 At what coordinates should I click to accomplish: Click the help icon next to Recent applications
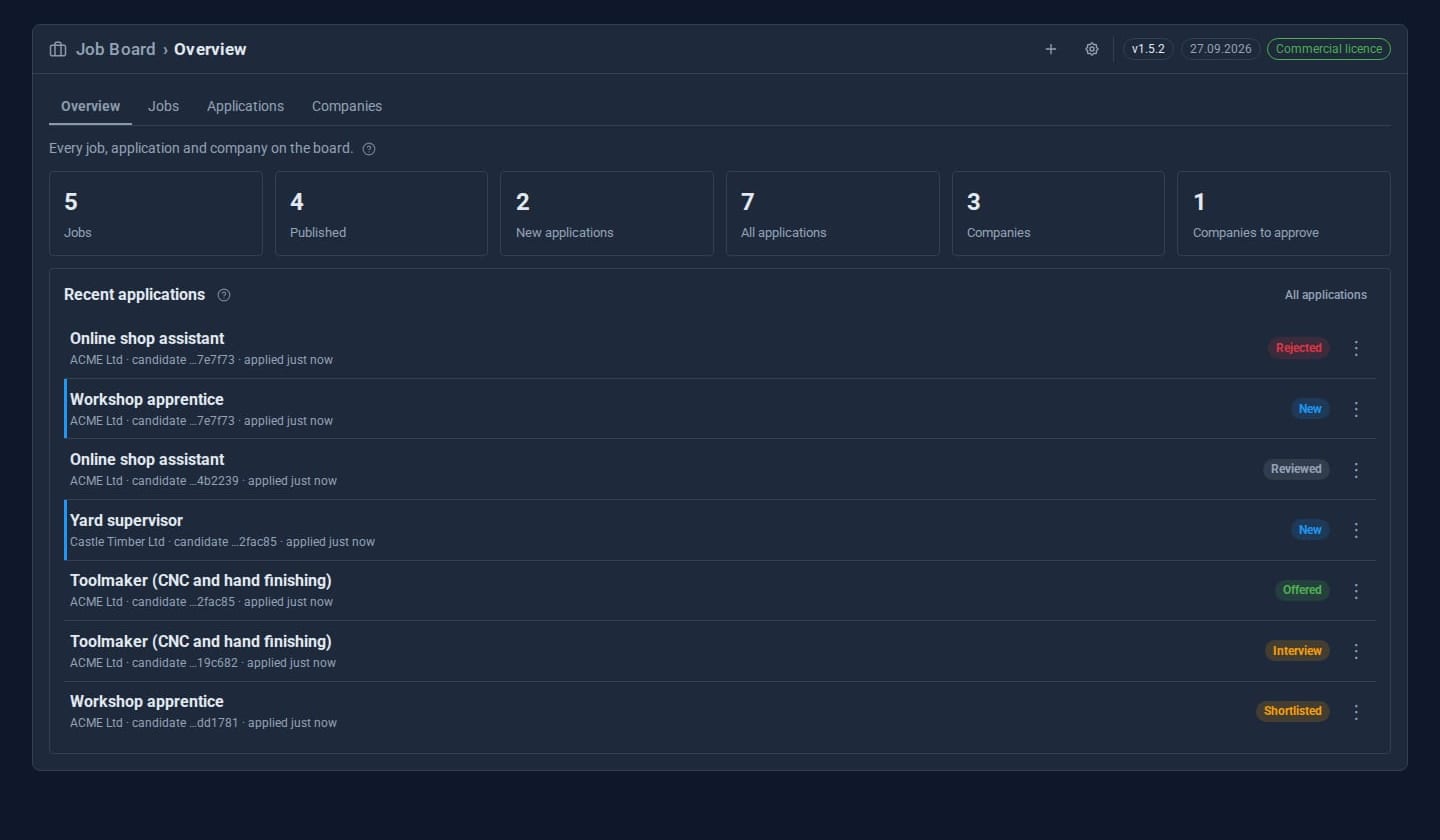tap(224, 295)
